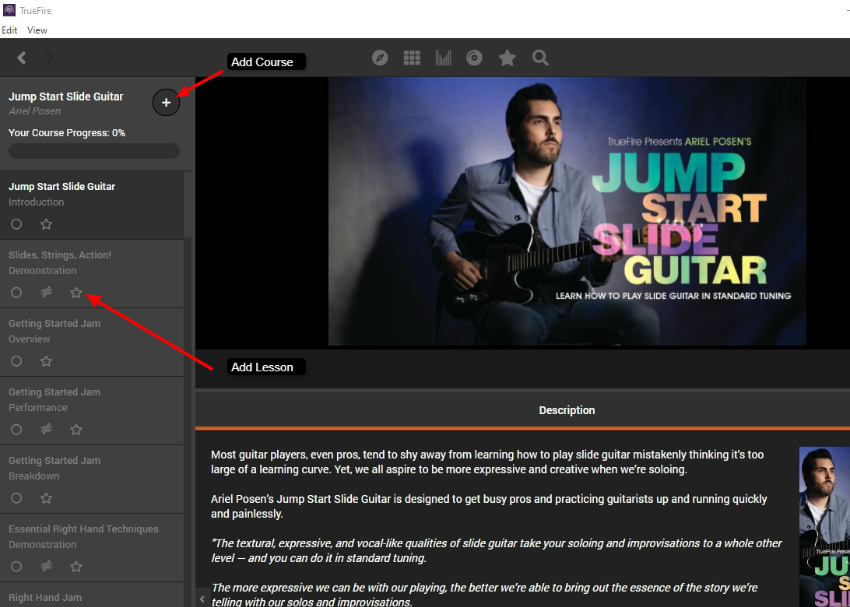Click the course cover thumbnail in description
Image resolution: width=850 pixels, height=607 pixels.
coord(825,527)
